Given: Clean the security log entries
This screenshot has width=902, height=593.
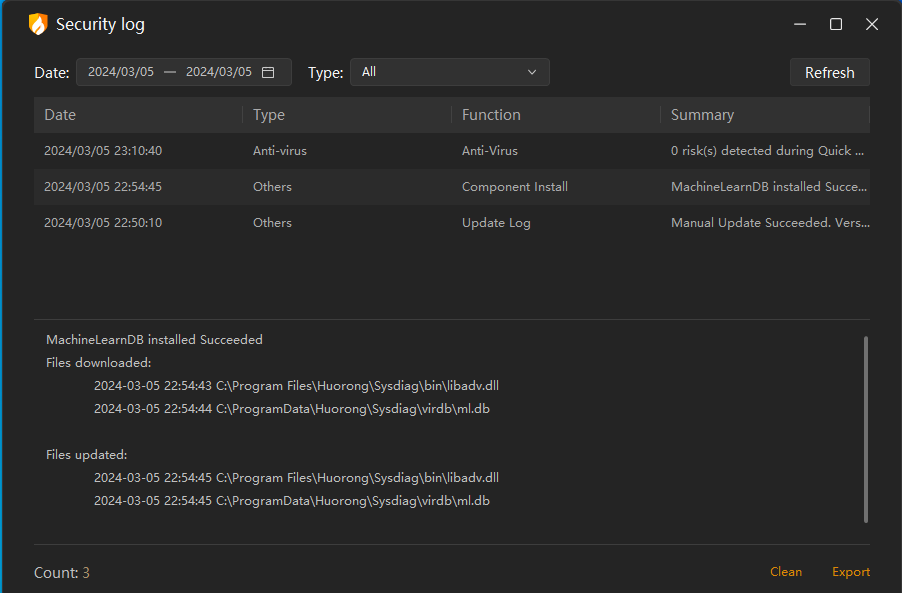Looking at the screenshot, I should [786, 572].
